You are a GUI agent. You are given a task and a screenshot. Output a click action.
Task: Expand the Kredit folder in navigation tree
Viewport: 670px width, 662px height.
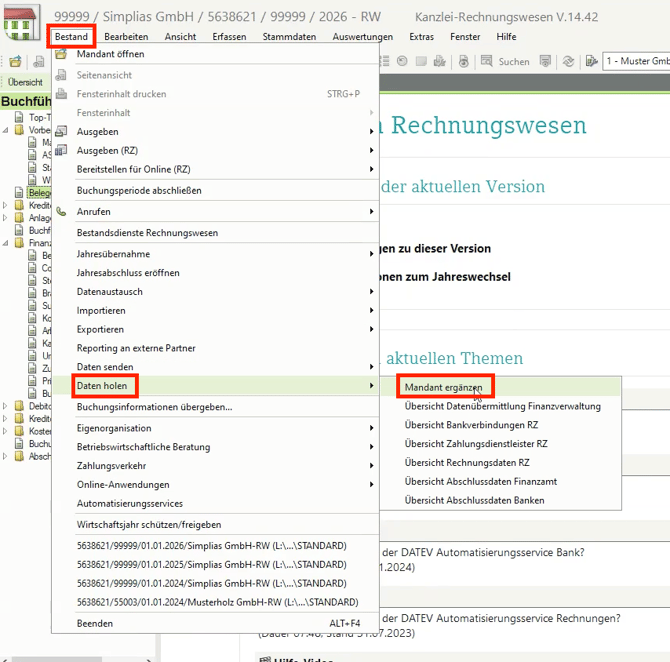[6, 205]
